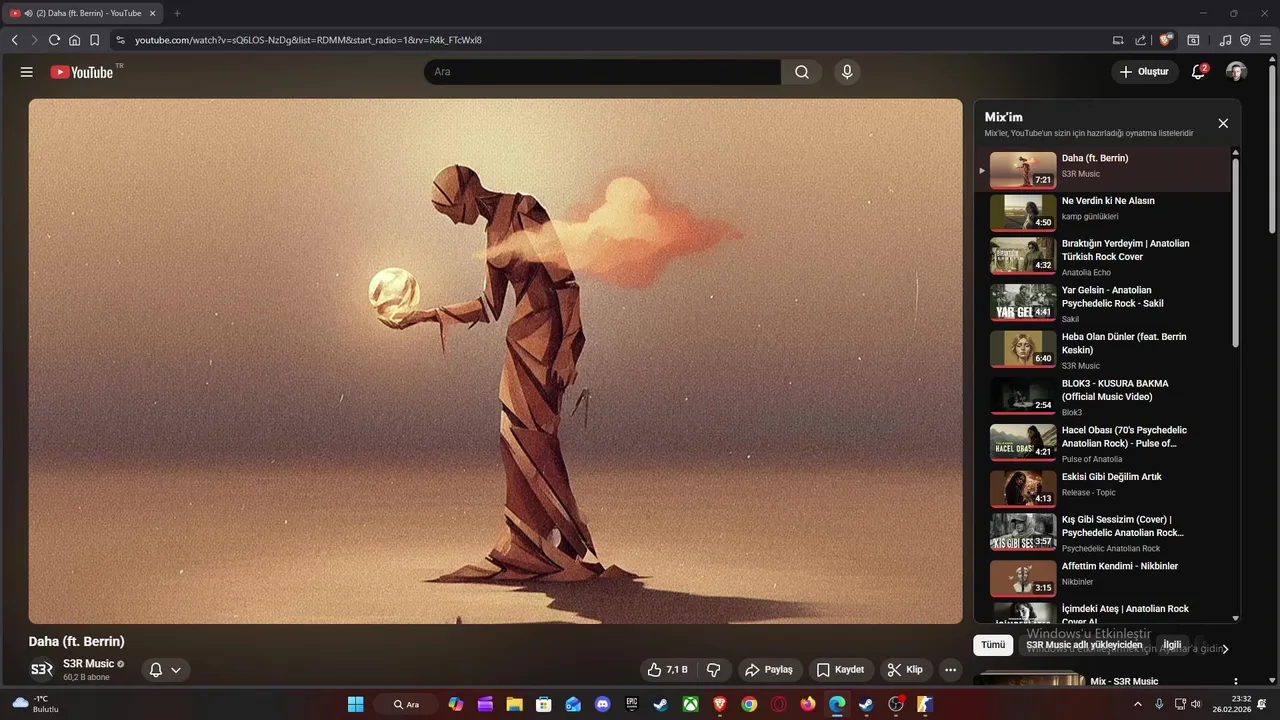Click the Kaydet save button

coord(840,670)
